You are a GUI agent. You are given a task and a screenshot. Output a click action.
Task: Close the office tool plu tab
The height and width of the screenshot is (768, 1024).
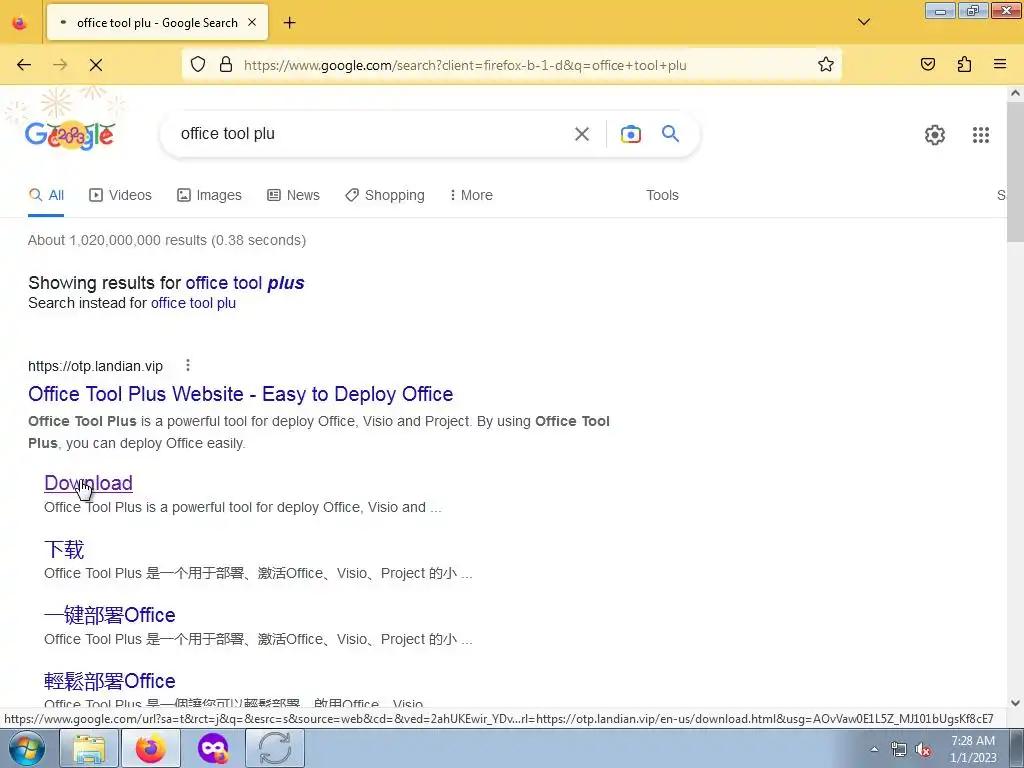point(252,22)
